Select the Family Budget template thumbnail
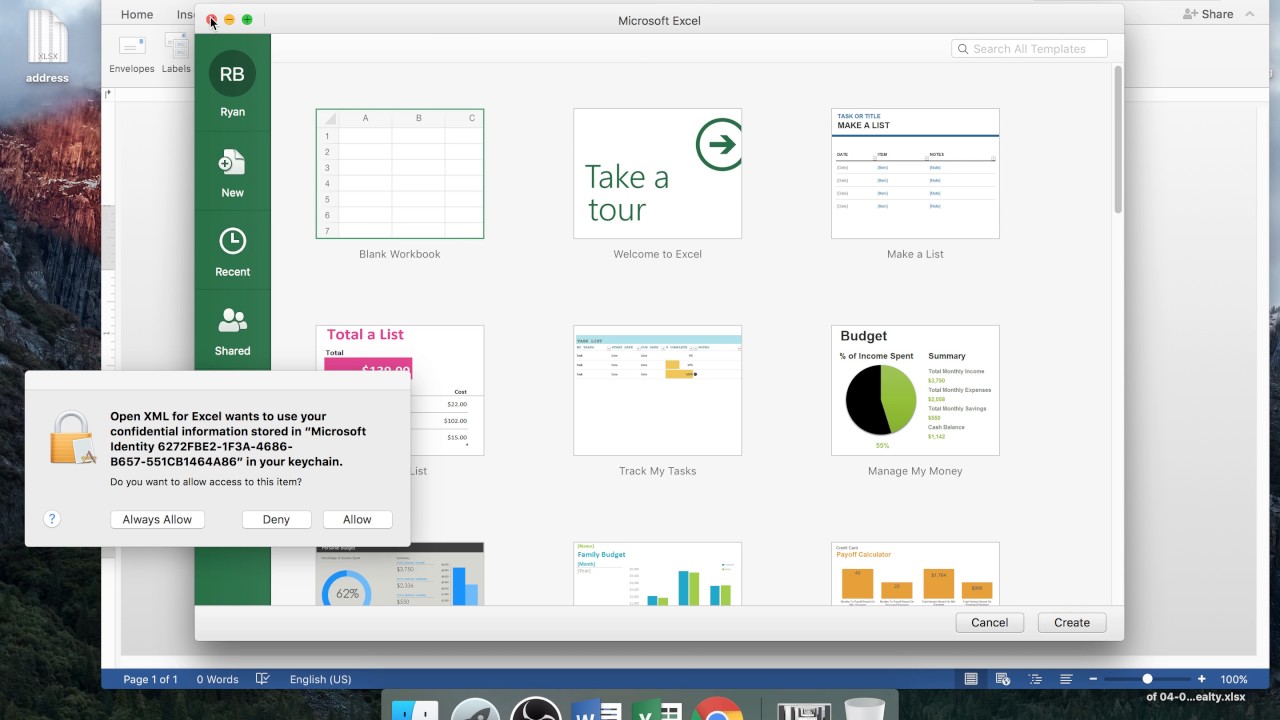The image size is (1280, 720). pyautogui.click(x=658, y=574)
